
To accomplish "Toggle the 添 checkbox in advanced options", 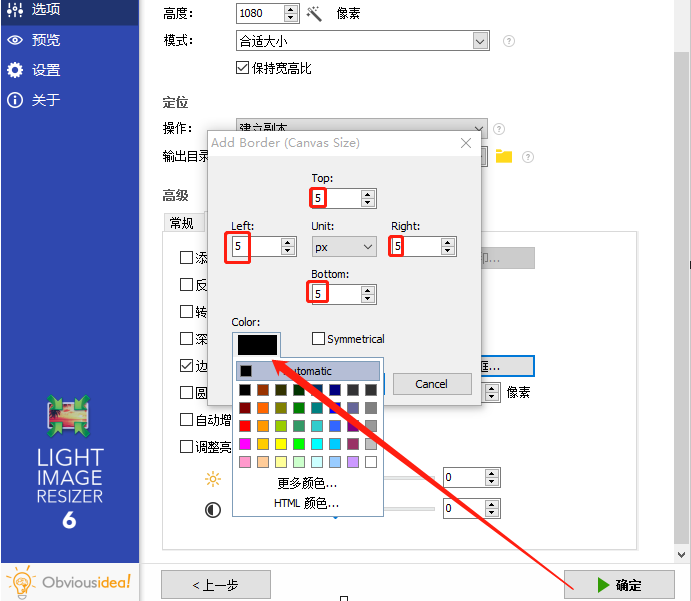I will click(186, 257).
